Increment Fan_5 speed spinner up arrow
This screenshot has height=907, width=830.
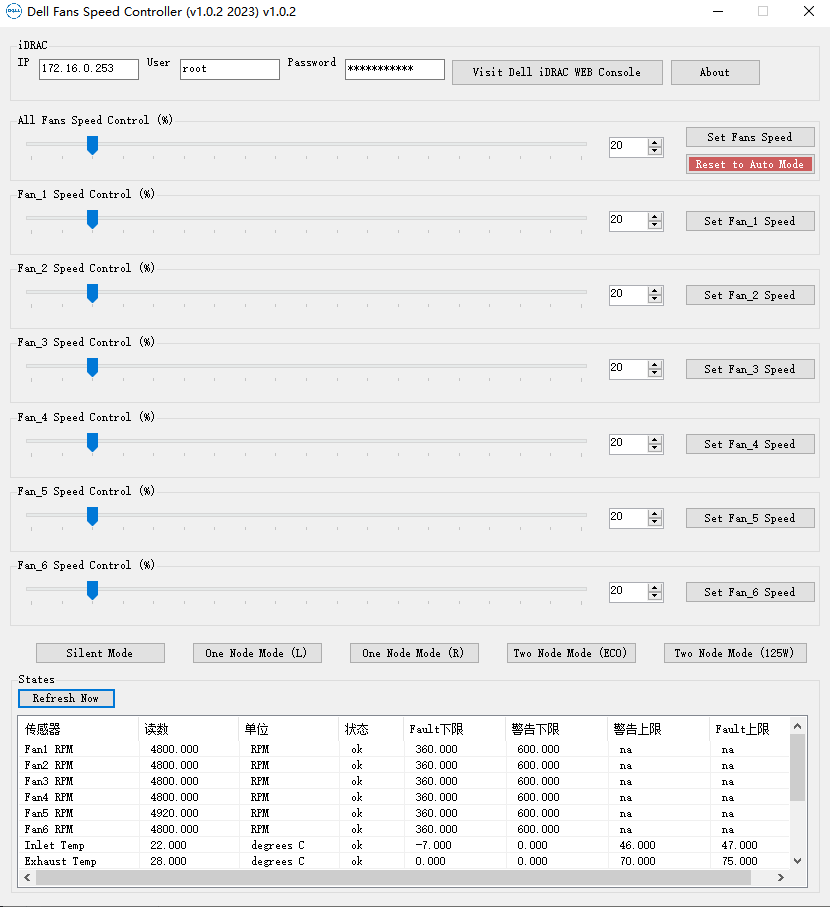(655, 514)
